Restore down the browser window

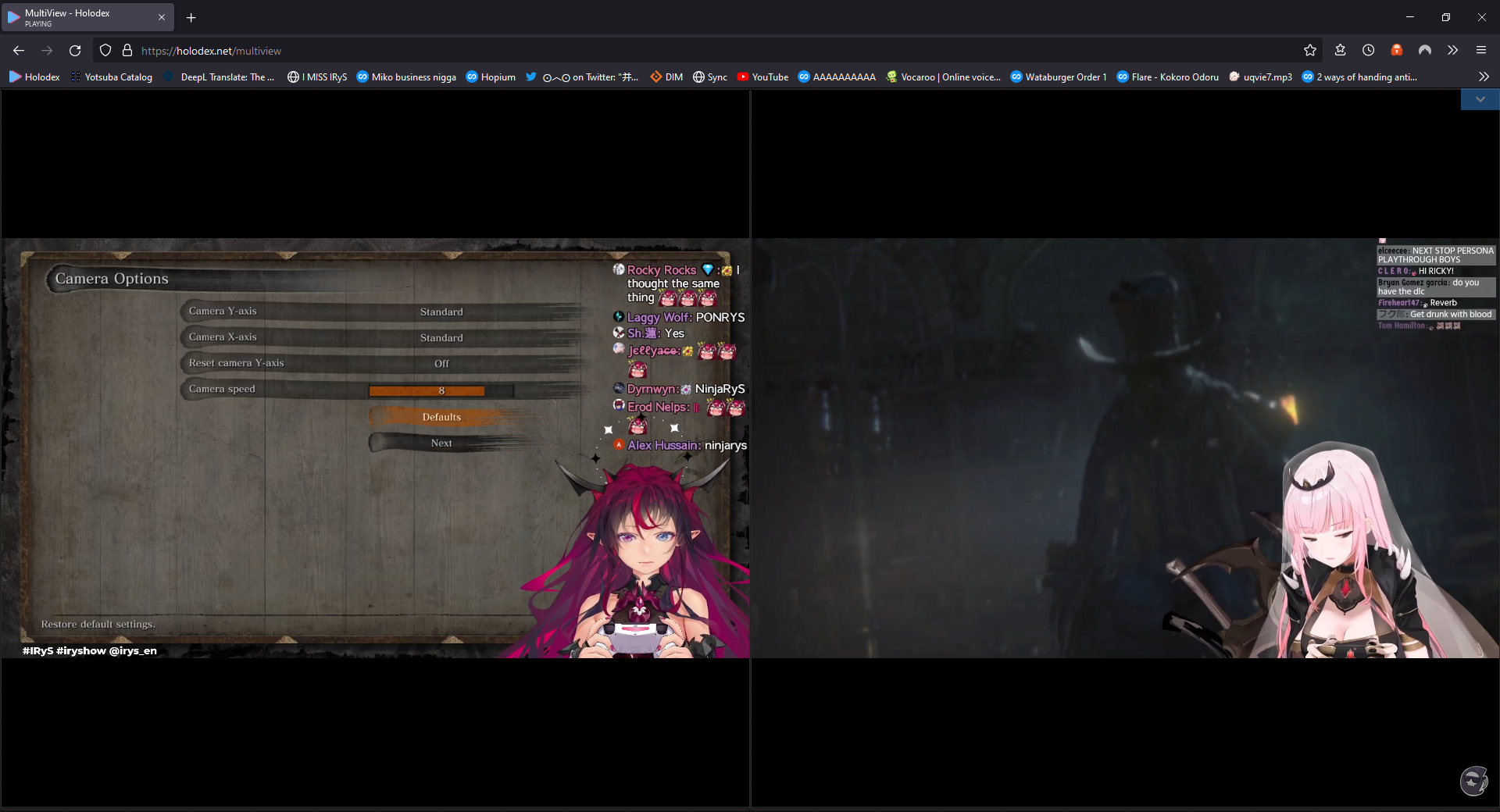[1446, 17]
